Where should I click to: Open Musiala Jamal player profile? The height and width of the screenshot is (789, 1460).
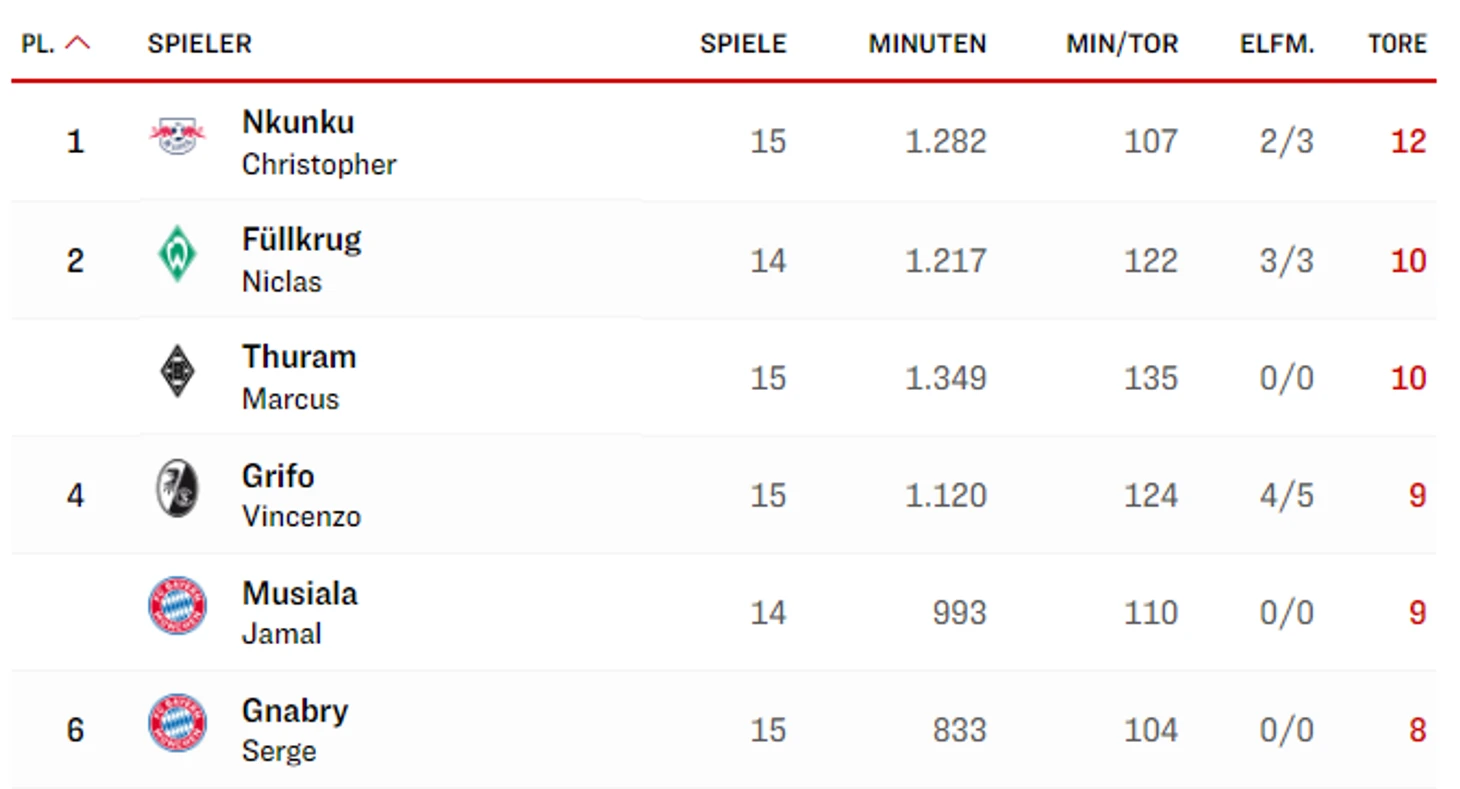pos(299,612)
